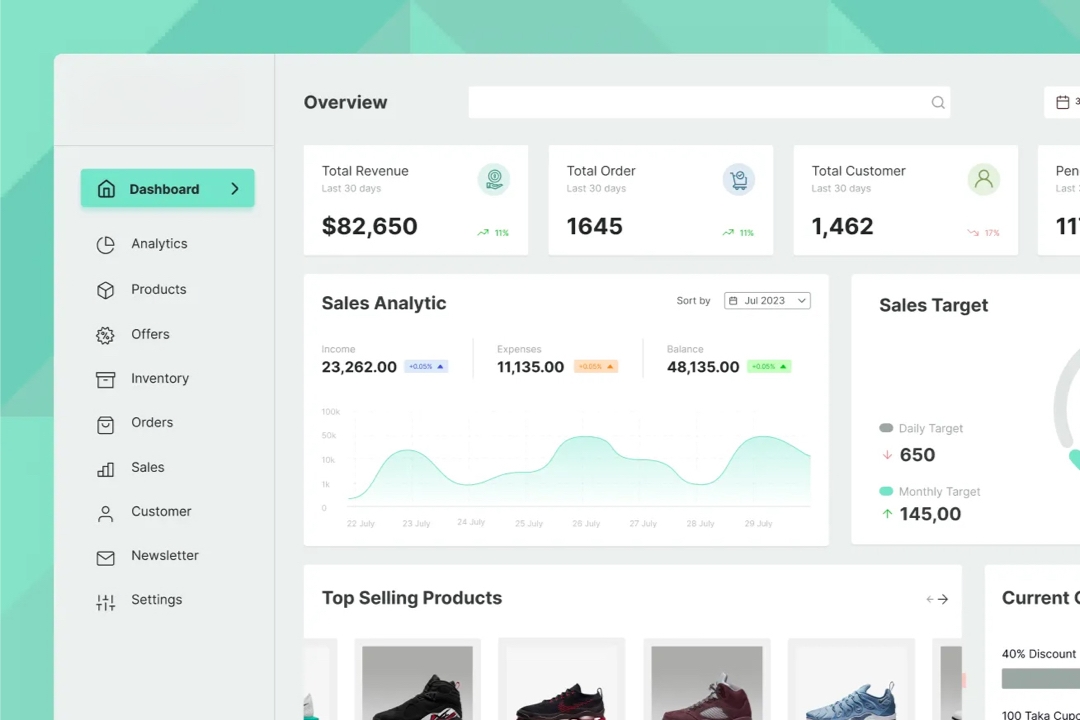Screen dimensions: 1080x720
Task: Open the Products menu item
Action: [158, 289]
